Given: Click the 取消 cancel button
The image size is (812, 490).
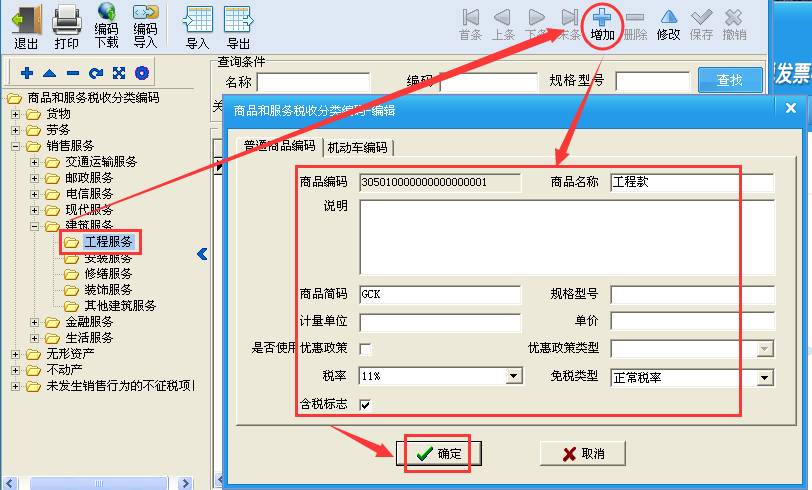Looking at the screenshot, I should [x=583, y=454].
